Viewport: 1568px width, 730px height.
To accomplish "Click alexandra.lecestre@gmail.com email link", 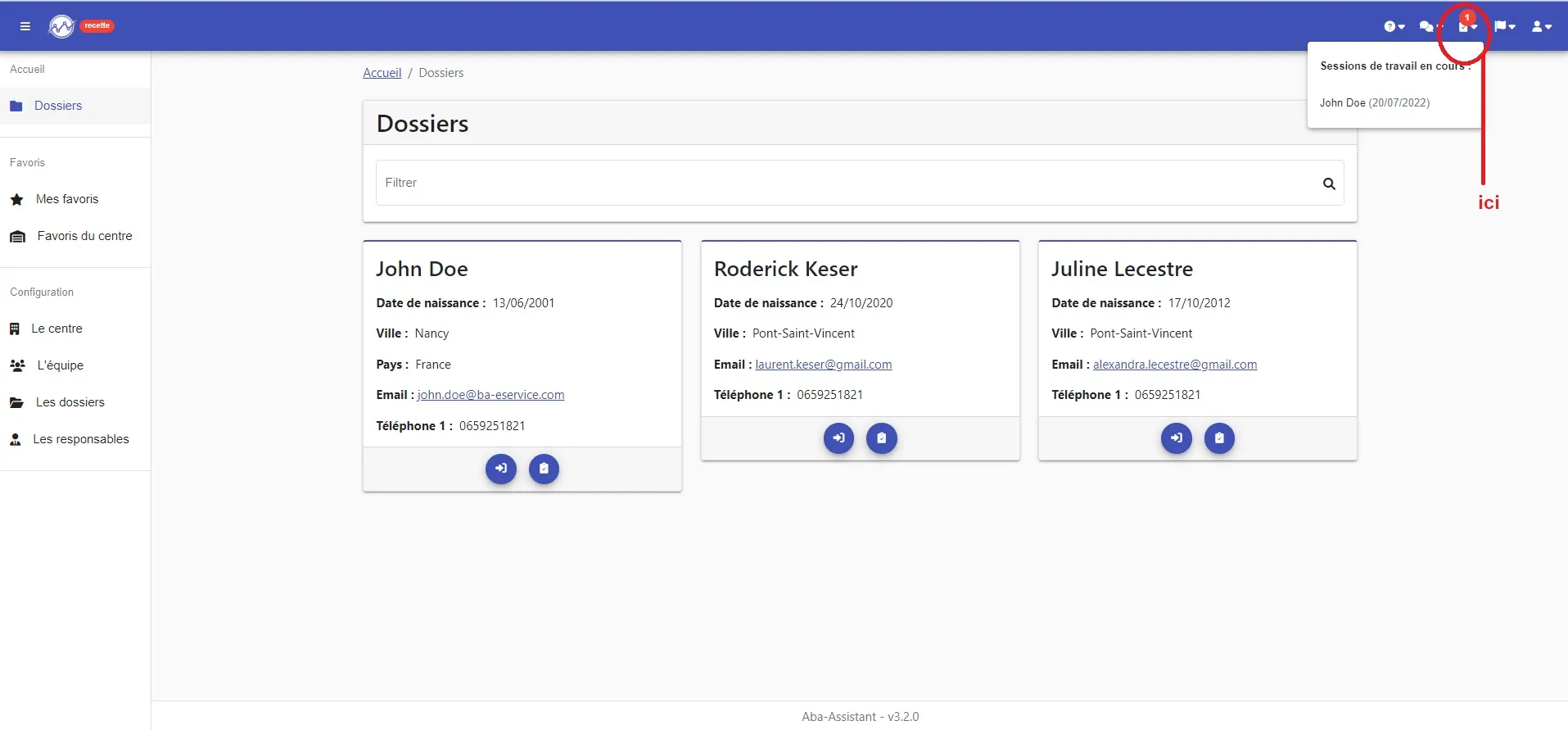I will pos(1175,365).
